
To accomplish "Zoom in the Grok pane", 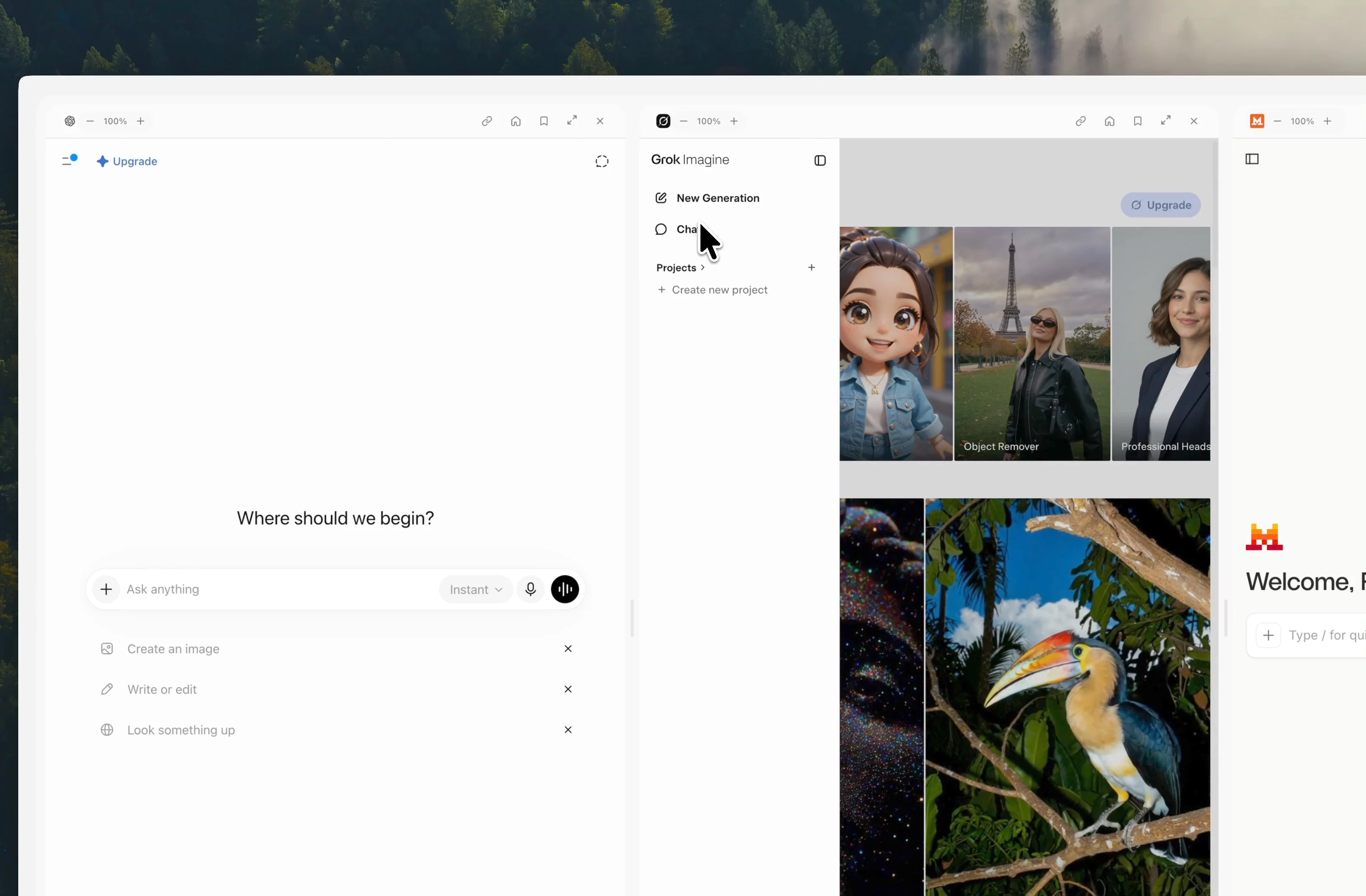I will pos(734,121).
